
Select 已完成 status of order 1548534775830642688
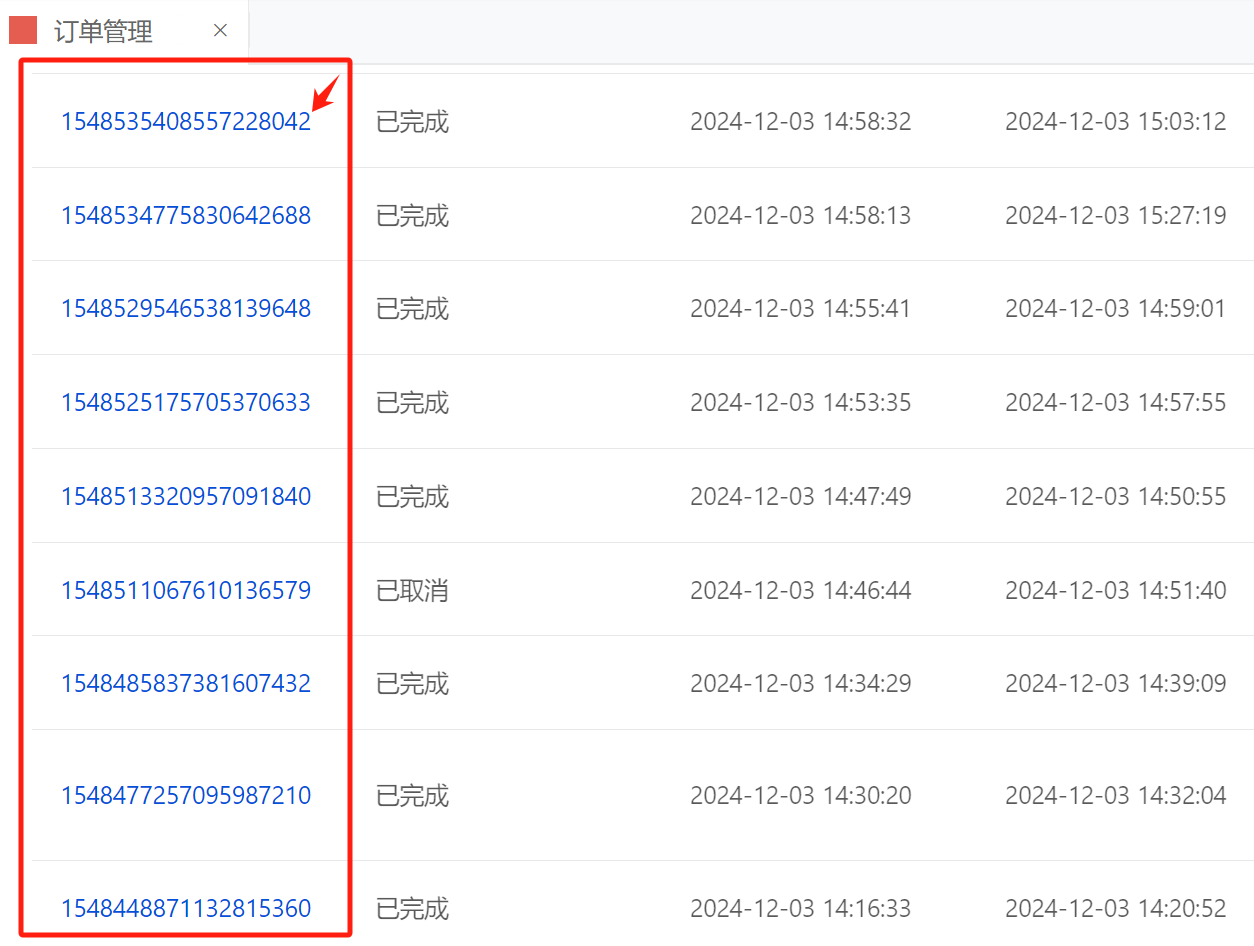(412, 215)
